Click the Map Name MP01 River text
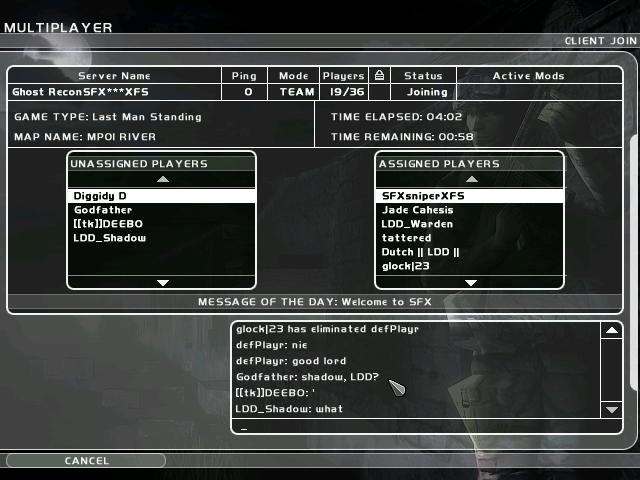This screenshot has width=640, height=480. [x=85, y=137]
